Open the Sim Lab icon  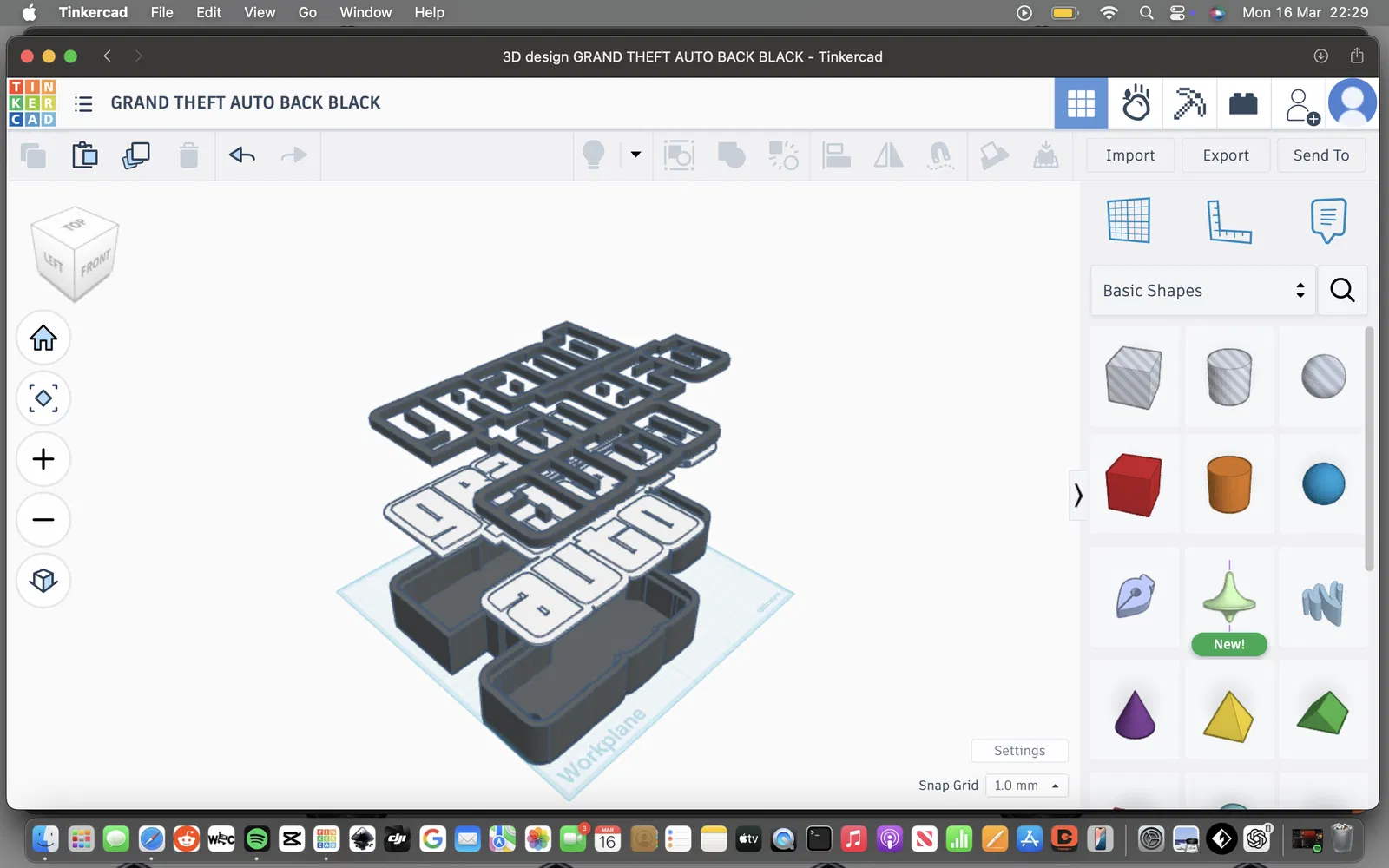click(x=1136, y=103)
